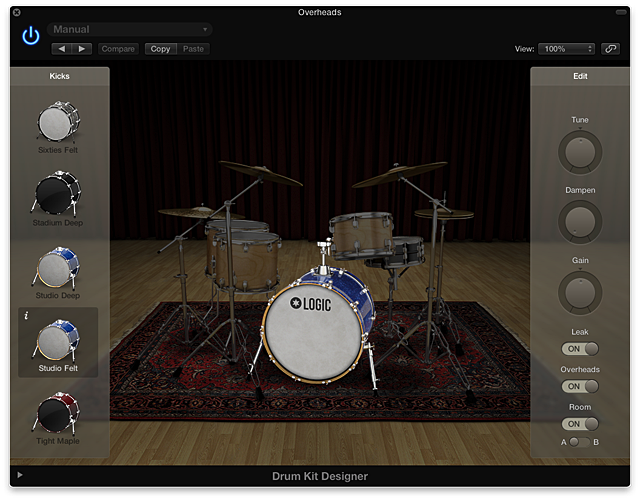640x500 pixels.
Task: Go to previous preset arrow
Action: coord(62,49)
